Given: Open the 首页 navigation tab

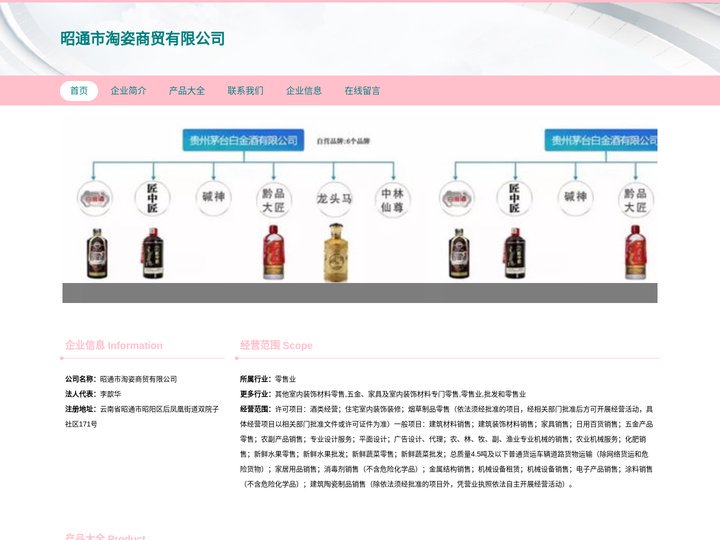Looking at the screenshot, I should click(x=79, y=91).
